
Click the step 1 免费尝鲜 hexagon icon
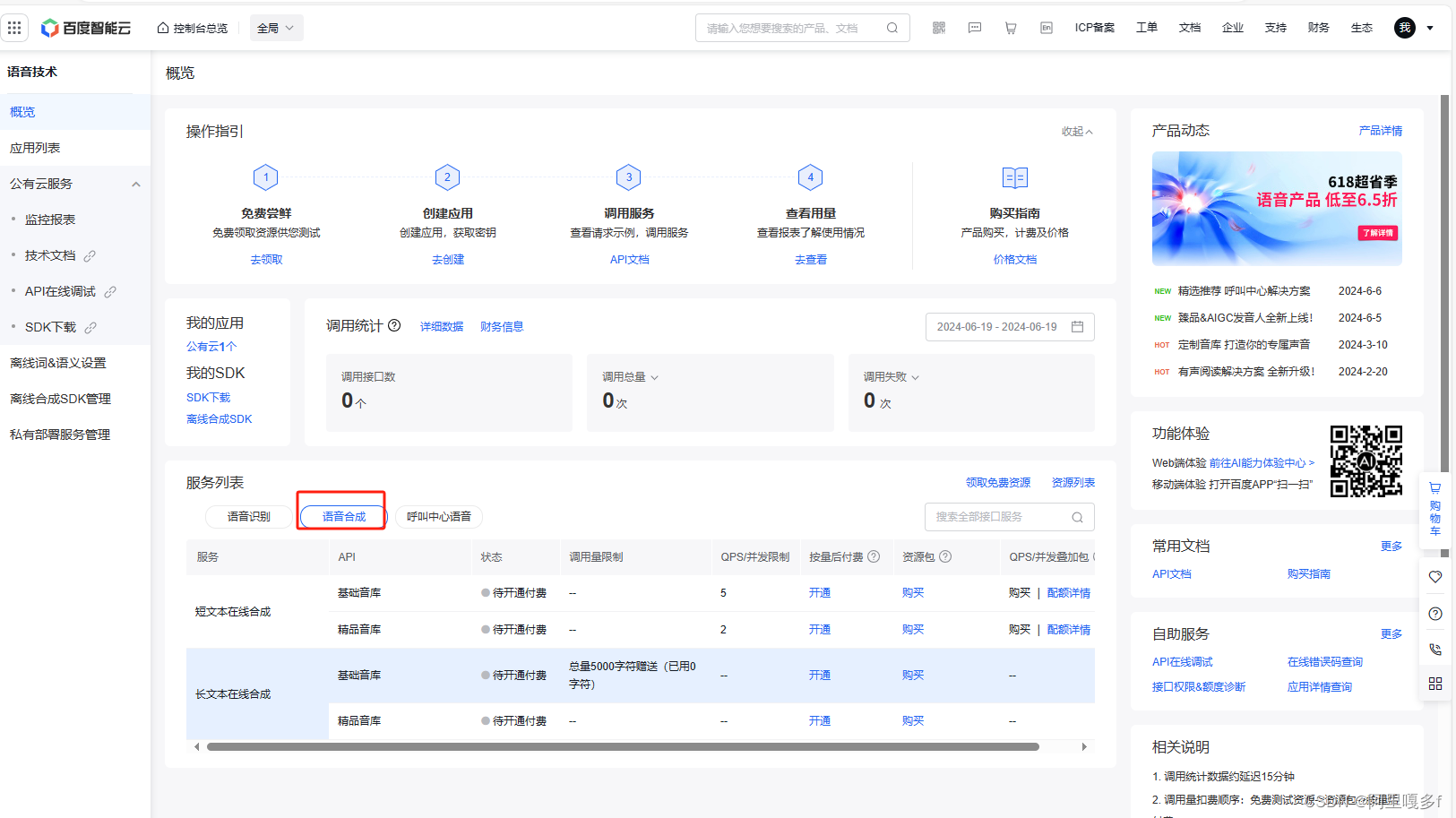click(x=266, y=177)
